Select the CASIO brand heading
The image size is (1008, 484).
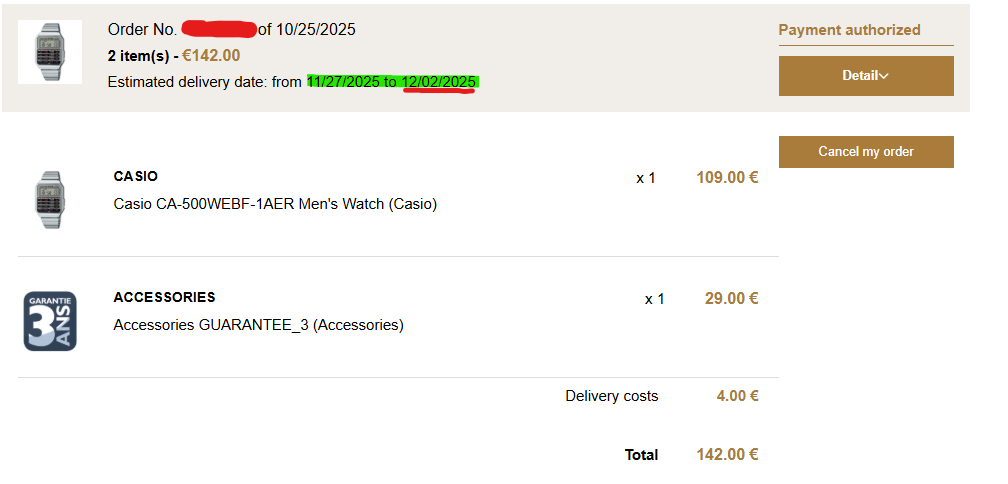136,176
